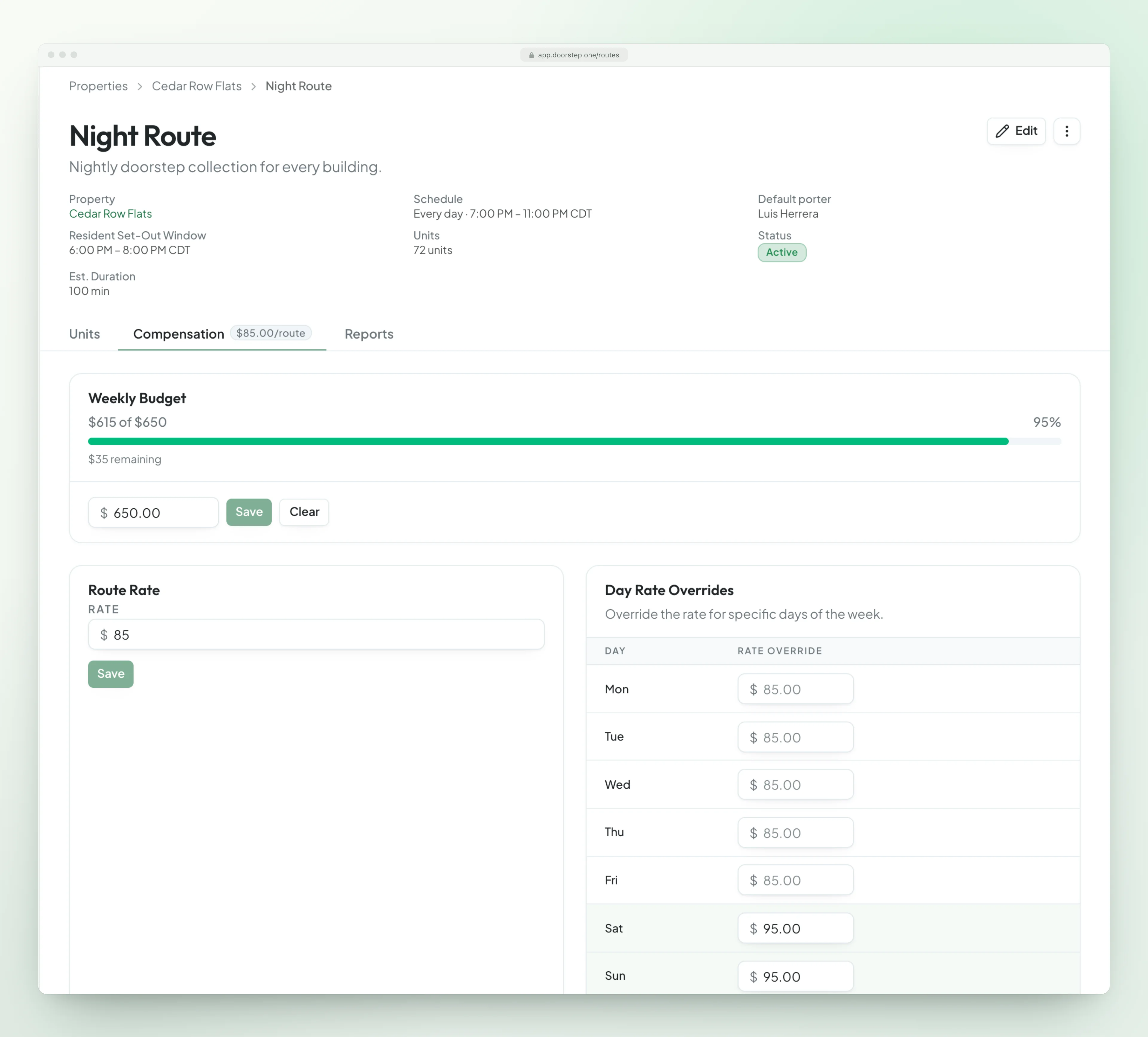Edit the Fri rate override field
The width and height of the screenshot is (1148, 1037).
pyautogui.click(x=795, y=880)
